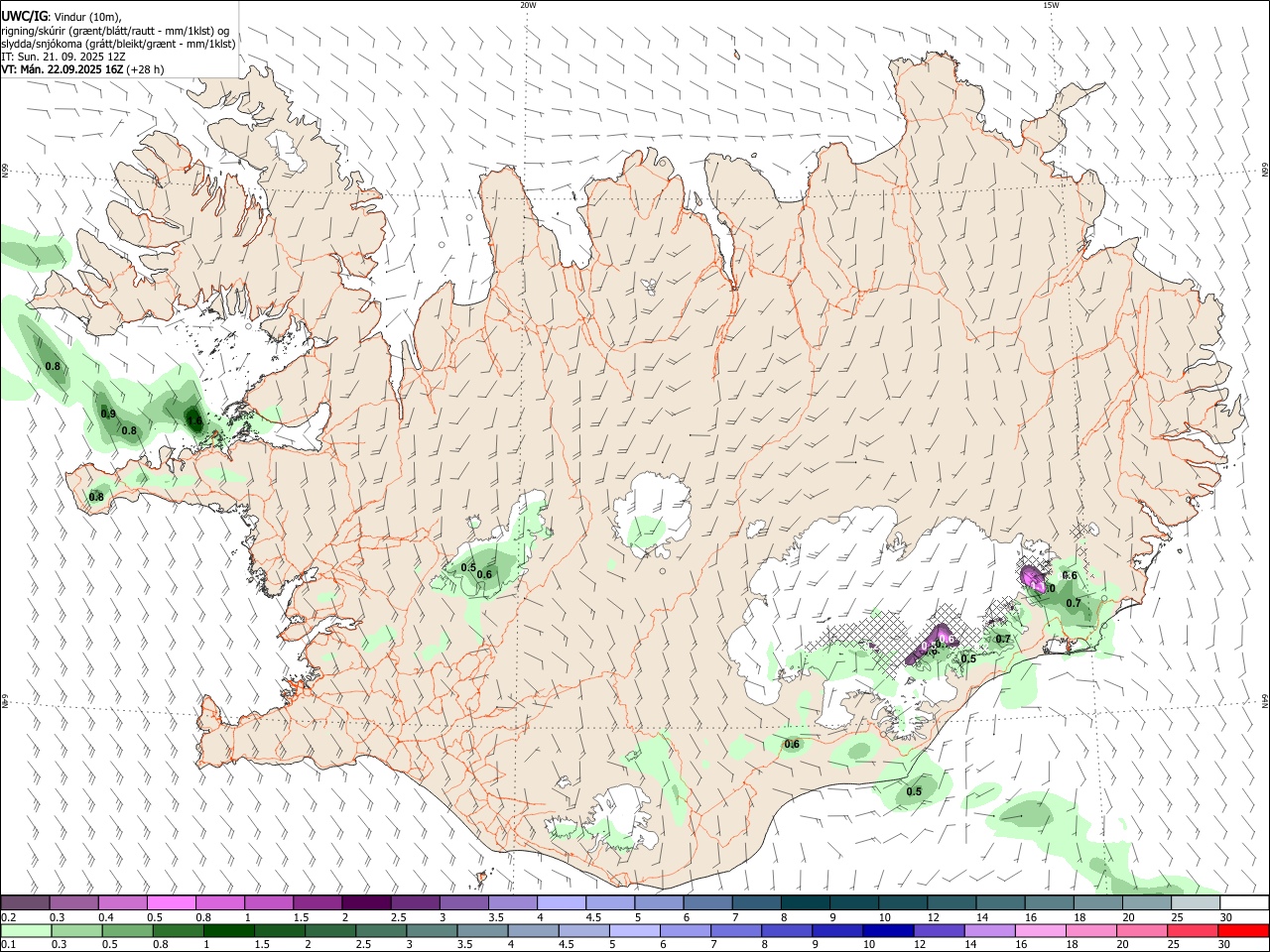Click the lavender snow-legend swatch starting at 4
The width and height of the screenshot is (1270, 952).
click(x=561, y=903)
